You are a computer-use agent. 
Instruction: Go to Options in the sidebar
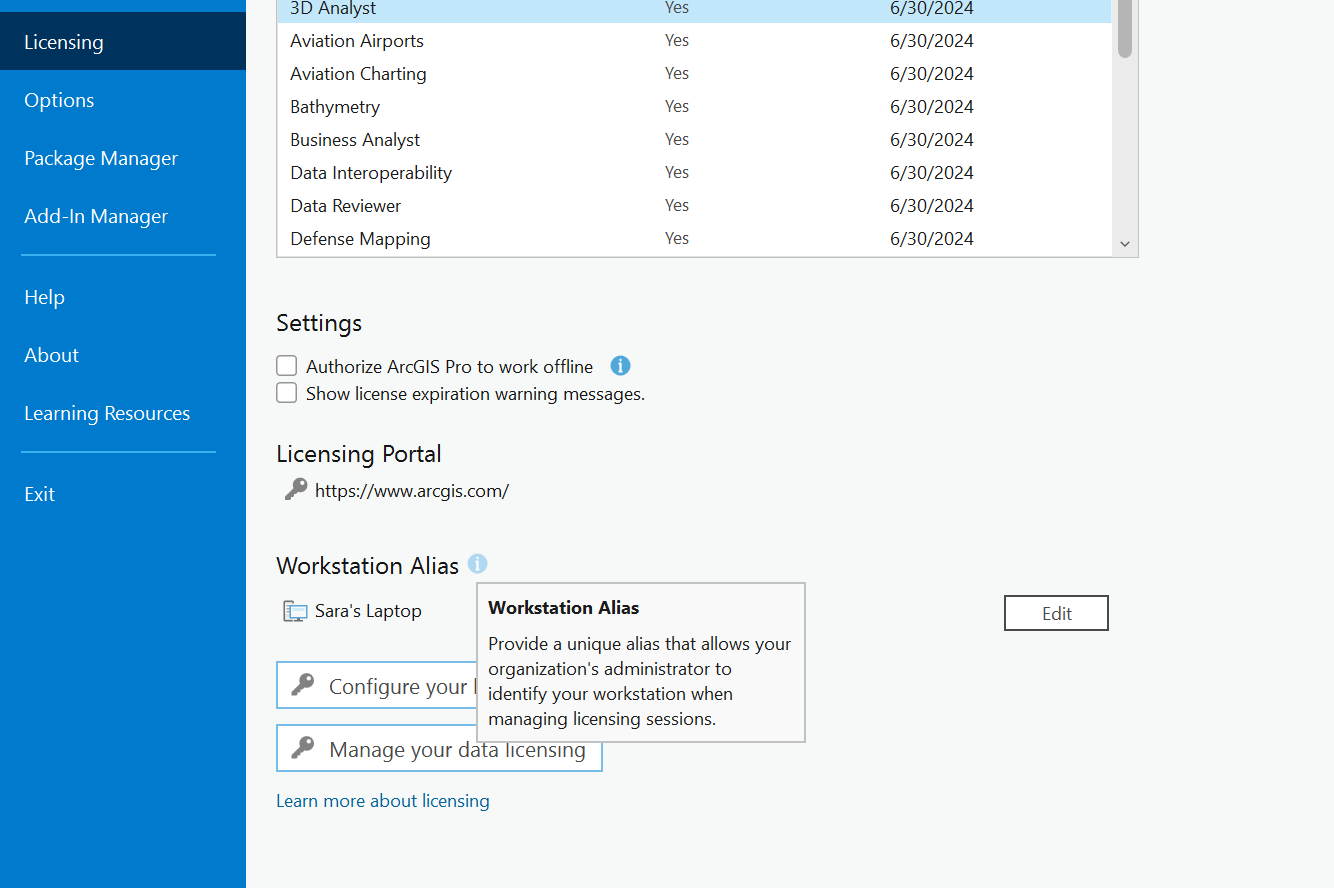123,100
